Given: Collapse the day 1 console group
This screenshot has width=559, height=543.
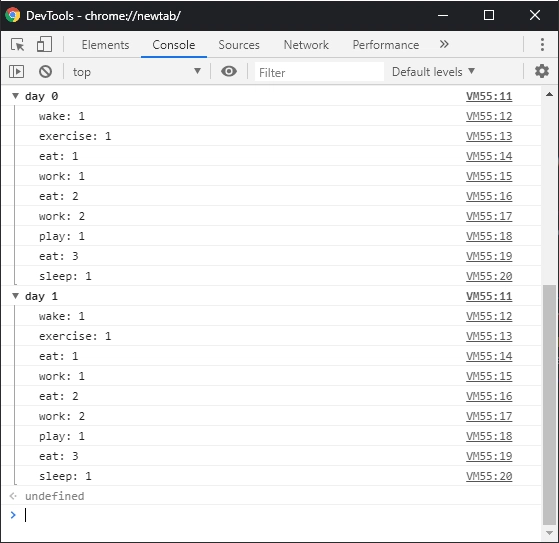Looking at the screenshot, I should tap(15, 296).
